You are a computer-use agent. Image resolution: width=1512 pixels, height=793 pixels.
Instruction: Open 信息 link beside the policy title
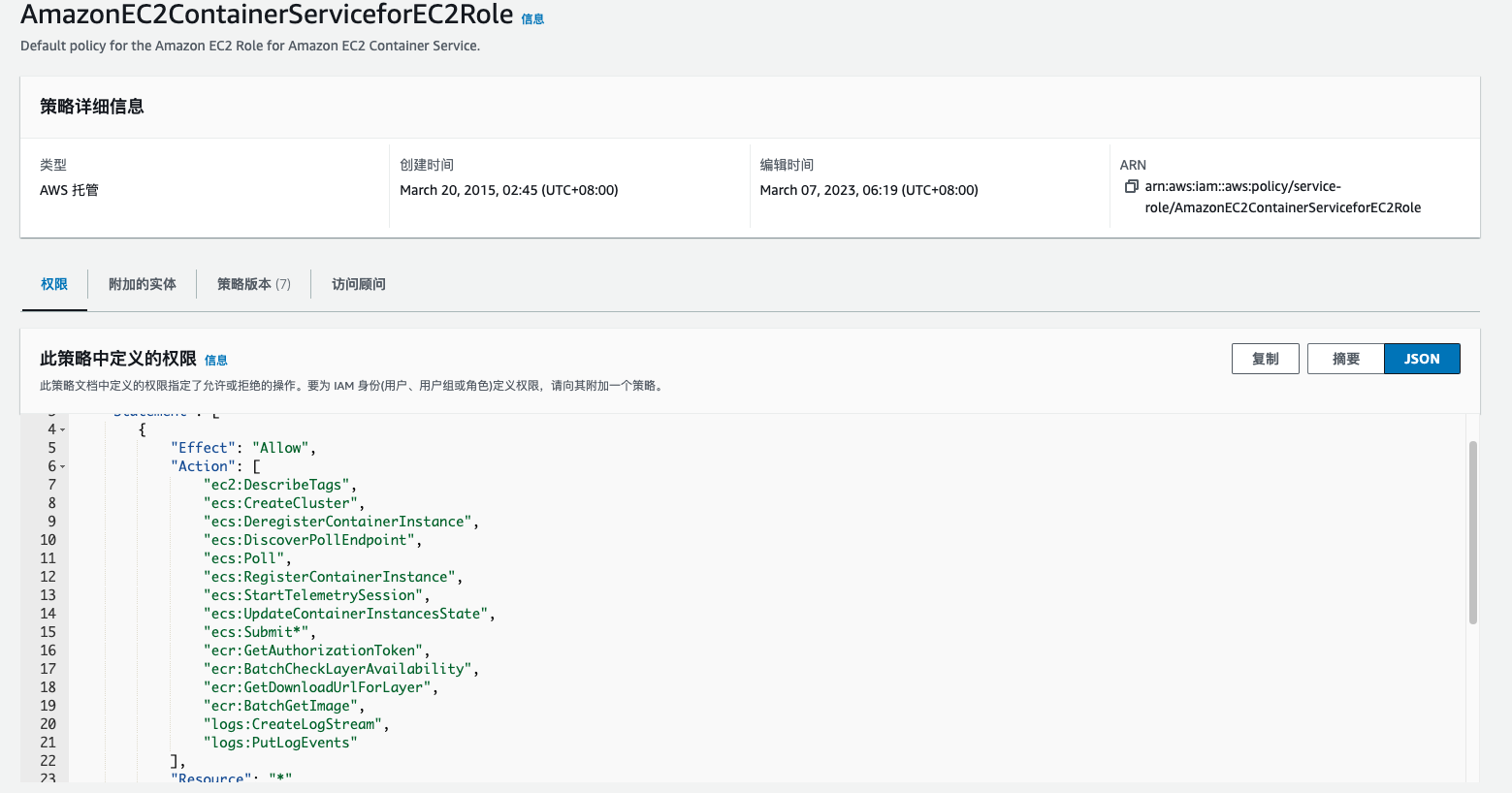(532, 19)
